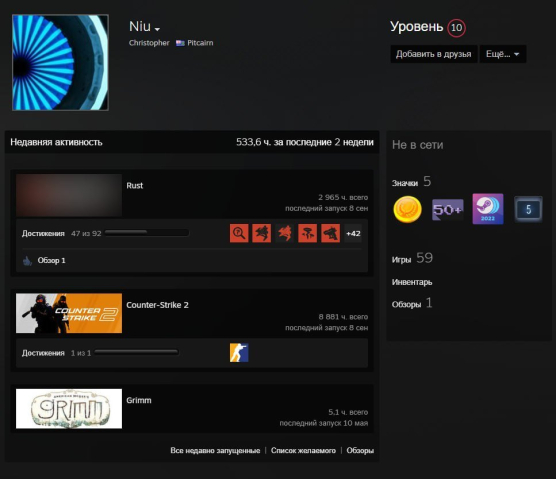556x479 pixels.
Task: Expand the Niu username history dropdown arrow
Action: (157, 29)
